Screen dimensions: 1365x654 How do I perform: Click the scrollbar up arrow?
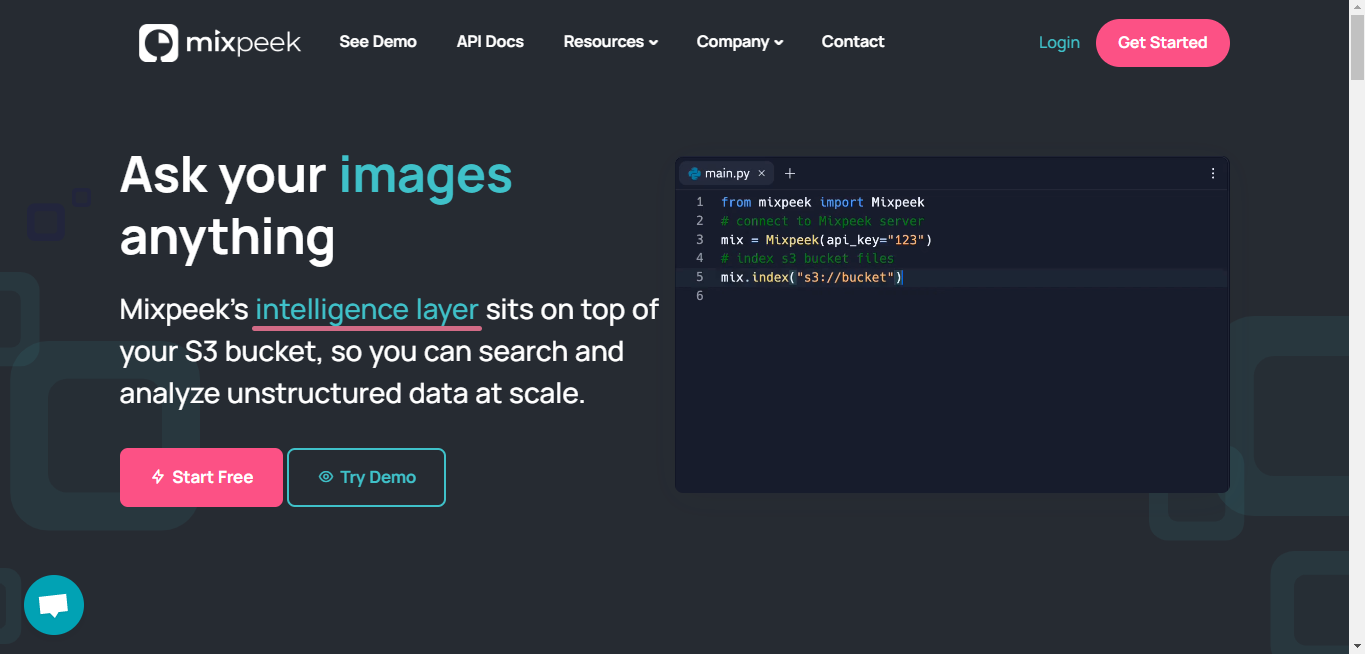tap(1357, 7)
